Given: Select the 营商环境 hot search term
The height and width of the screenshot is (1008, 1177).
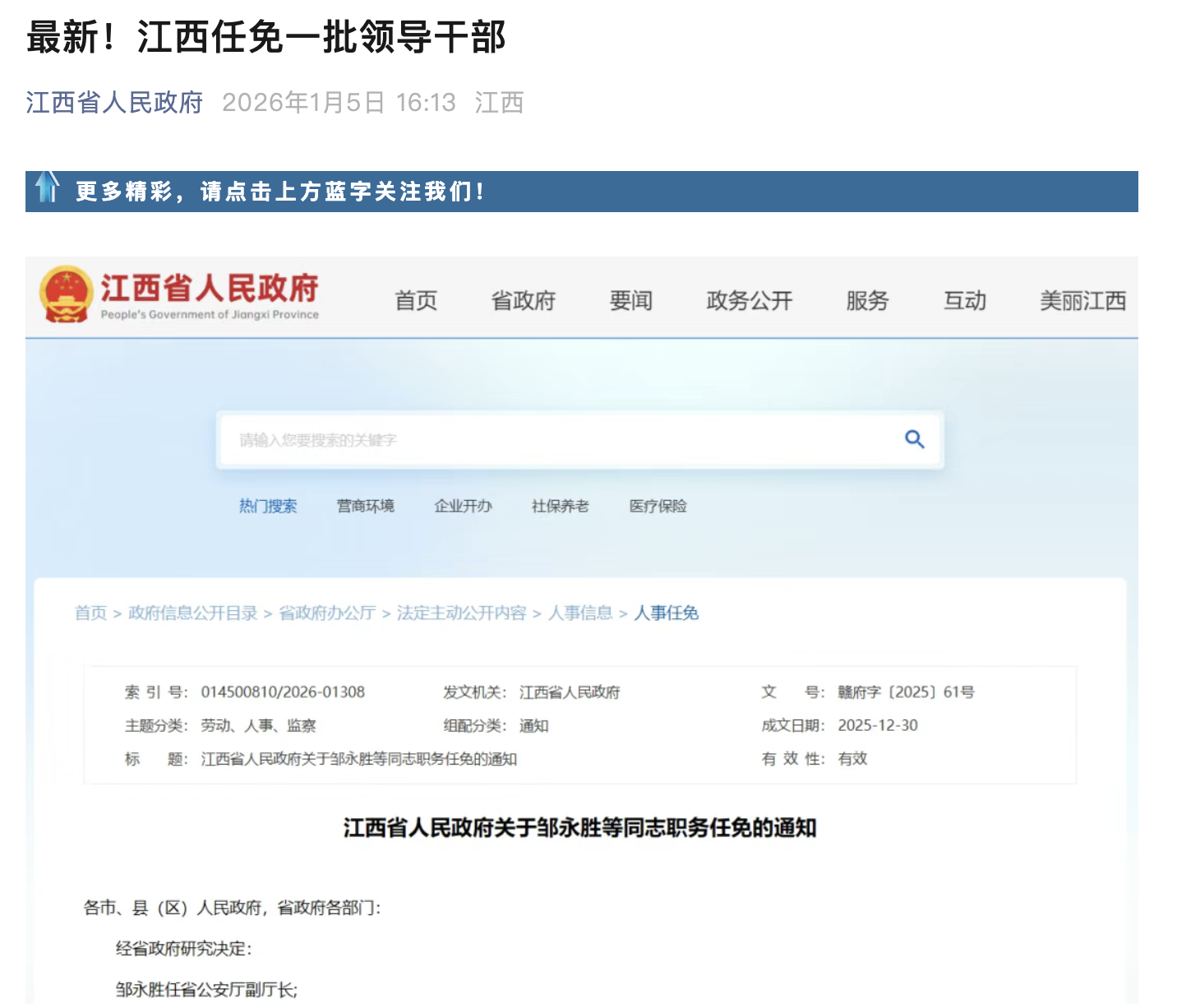Looking at the screenshot, I should 366,506.
